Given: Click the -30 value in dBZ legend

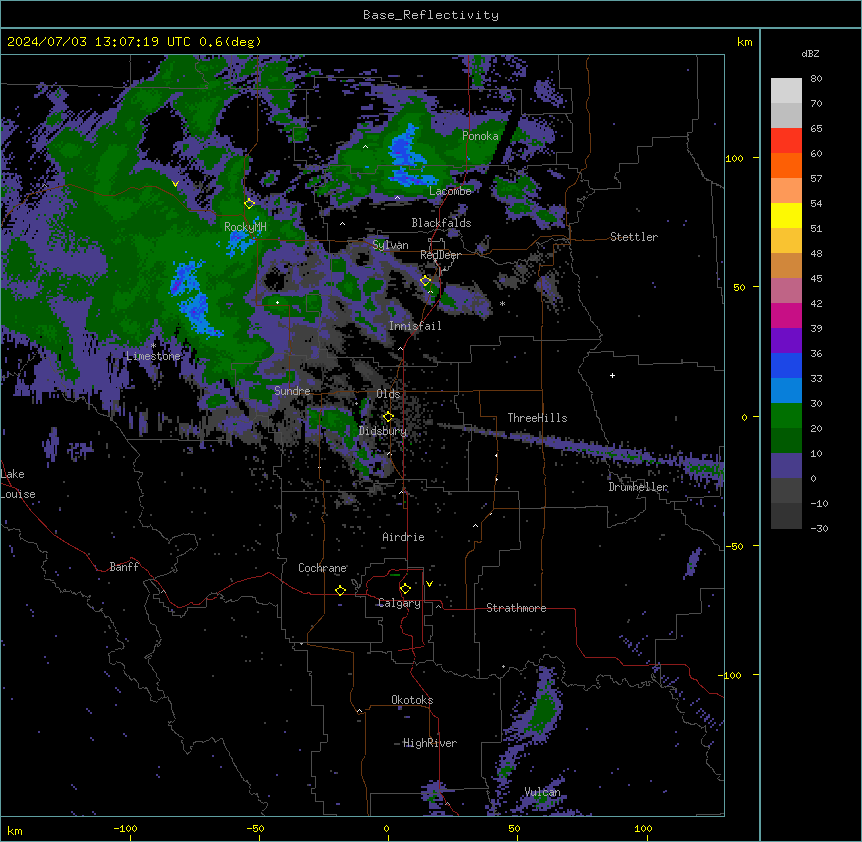Looking at the screenshot, I should [819, 528].
